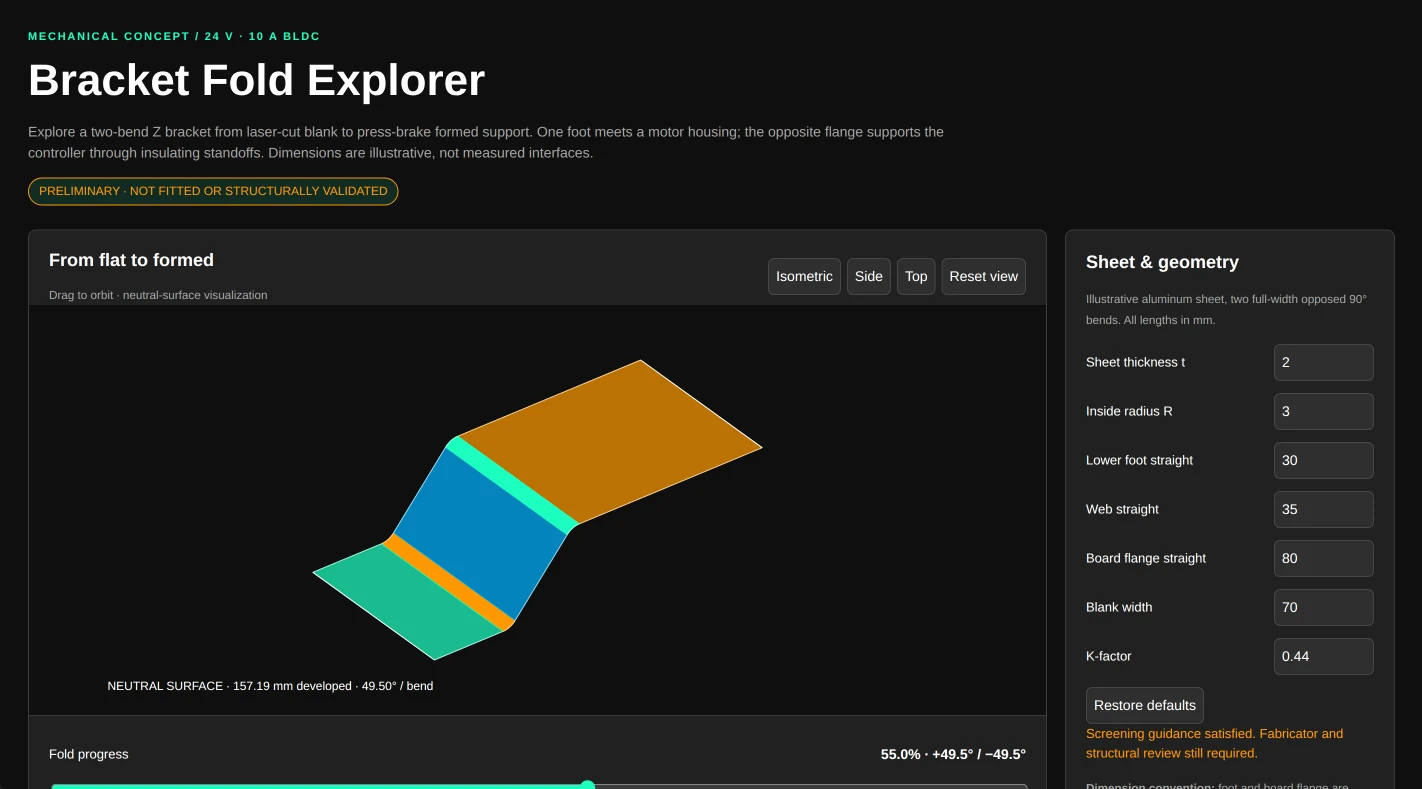Click Drag to orbit hint text

click(158, 295)
